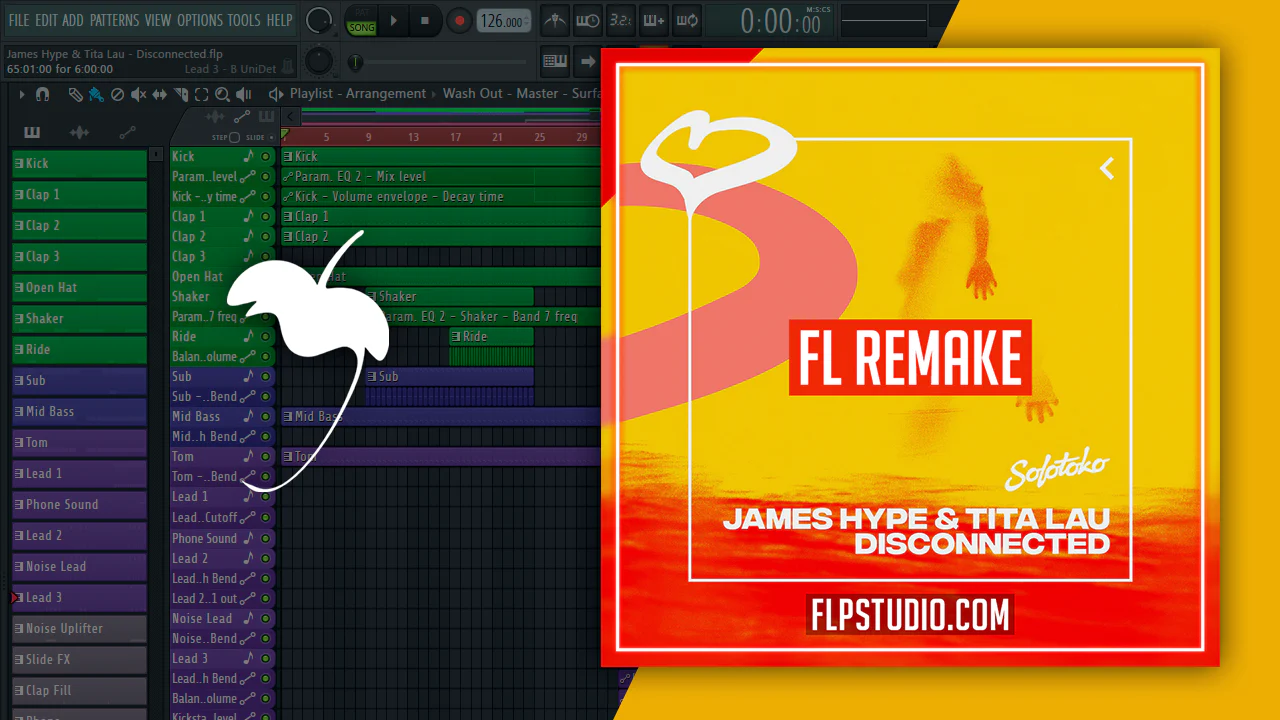1280x720 pixels.
Task: Open Playlist - Arrangement selector
Action: tap(358, 94)
